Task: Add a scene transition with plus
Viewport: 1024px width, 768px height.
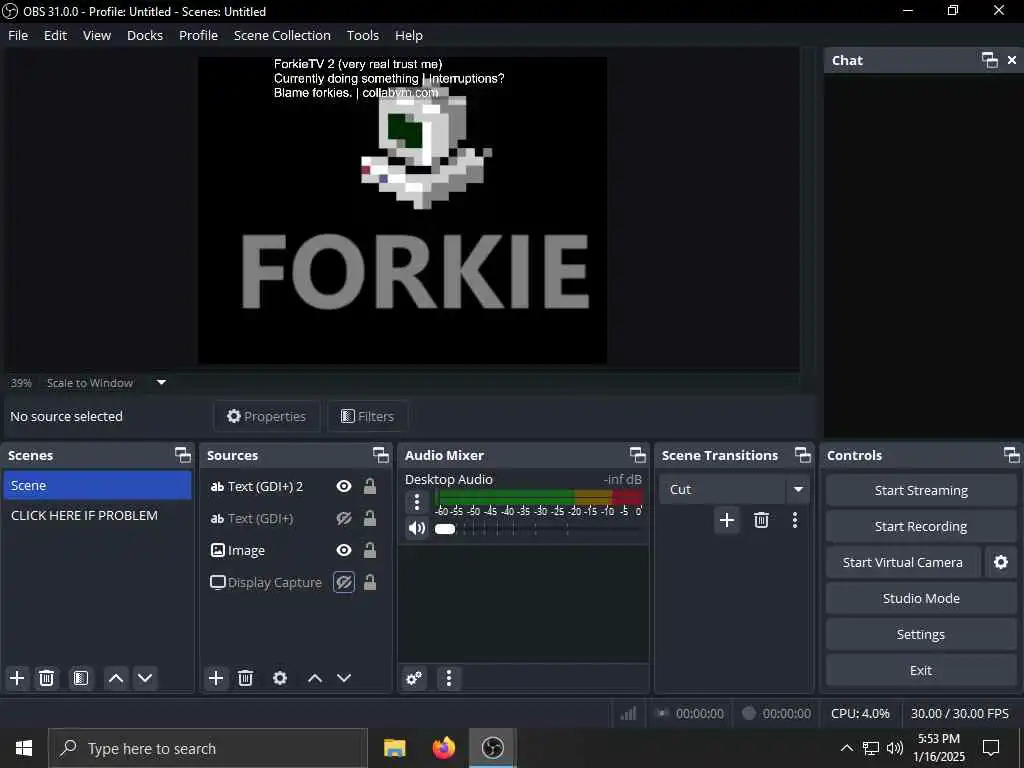Action: (727, 520)
